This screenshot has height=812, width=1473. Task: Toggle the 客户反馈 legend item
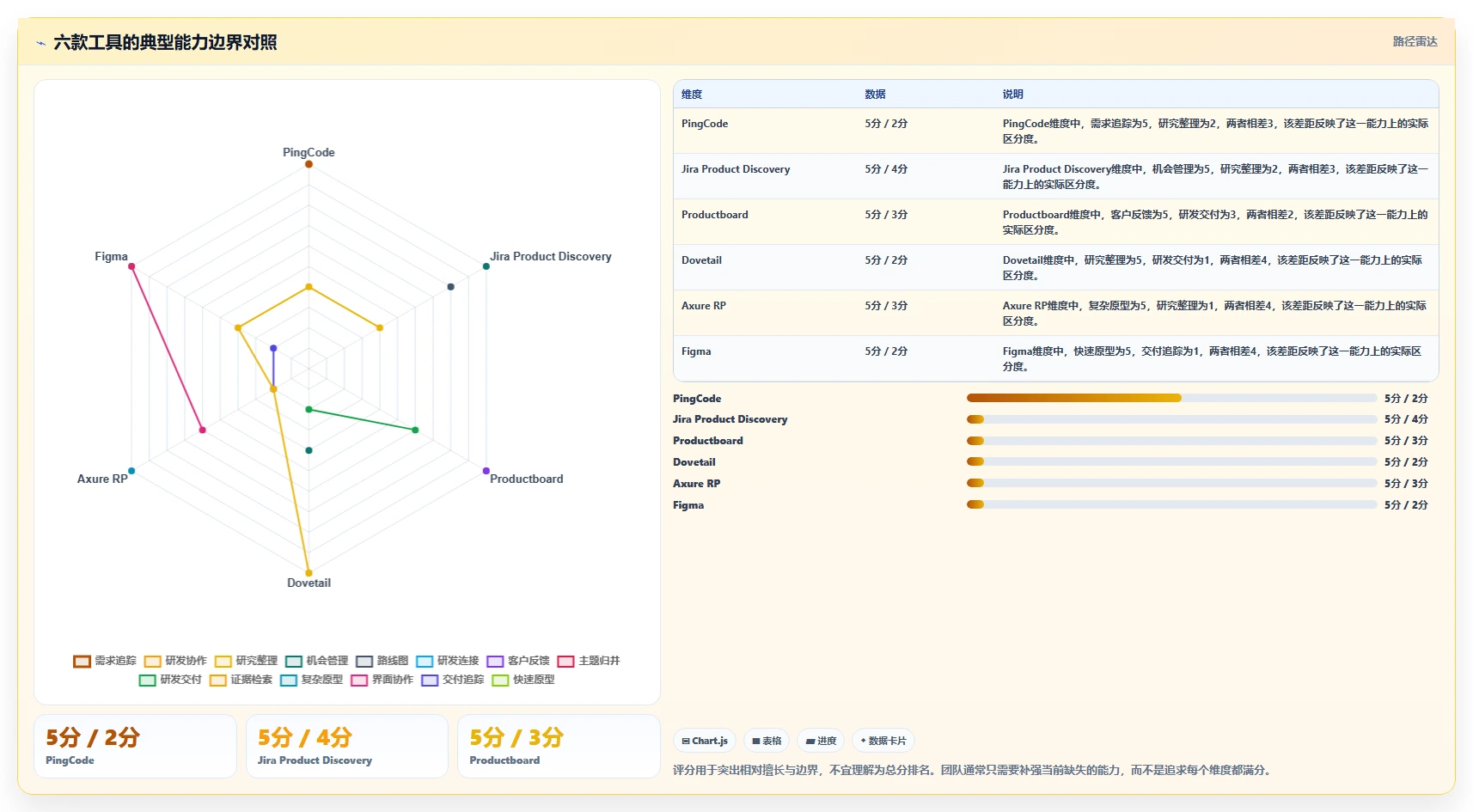[517, 661]
